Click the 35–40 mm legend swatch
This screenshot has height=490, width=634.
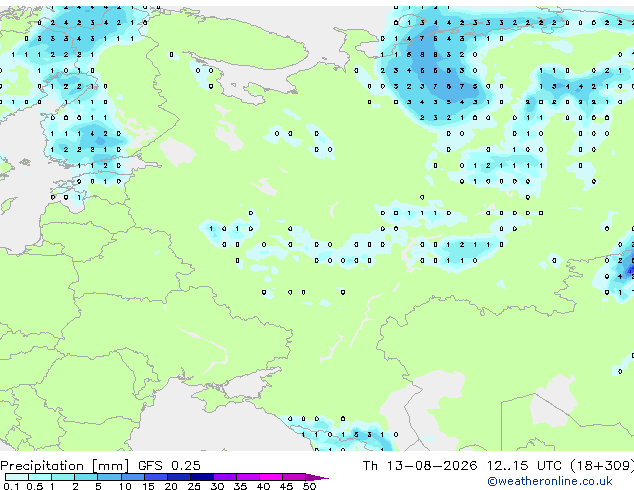point(248,477)
